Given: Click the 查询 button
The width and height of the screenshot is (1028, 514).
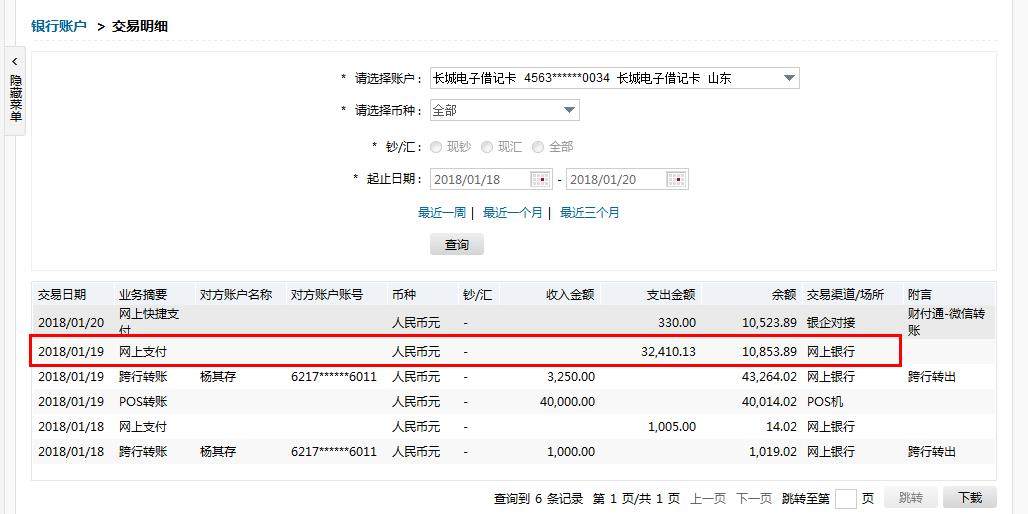Looking at the screenshot, I should 457,244.
